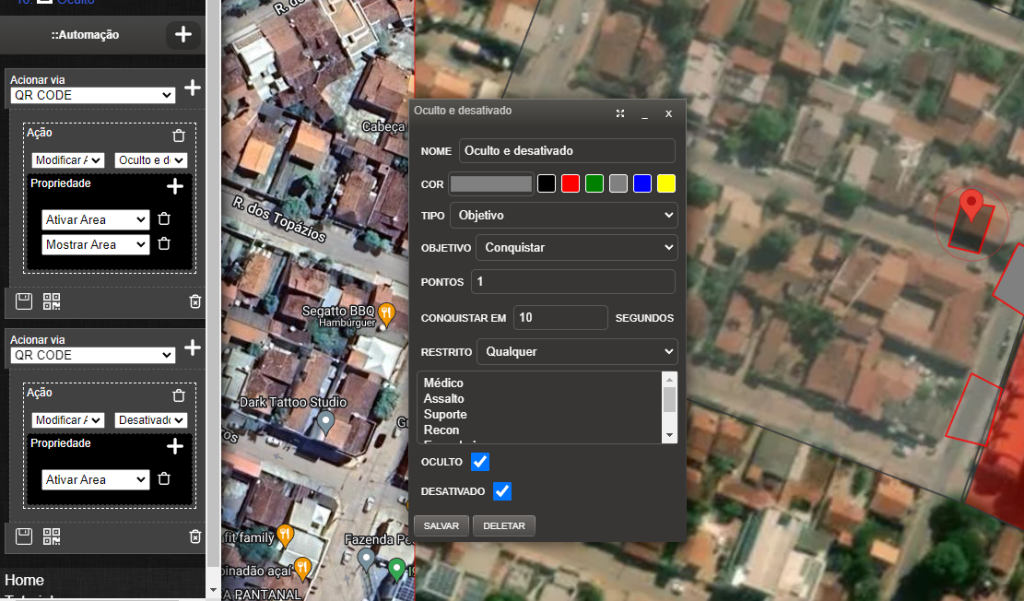Click the trash icon at the bottom of the second automation
The image size is (1024, 601).
(x=195, y=537)
